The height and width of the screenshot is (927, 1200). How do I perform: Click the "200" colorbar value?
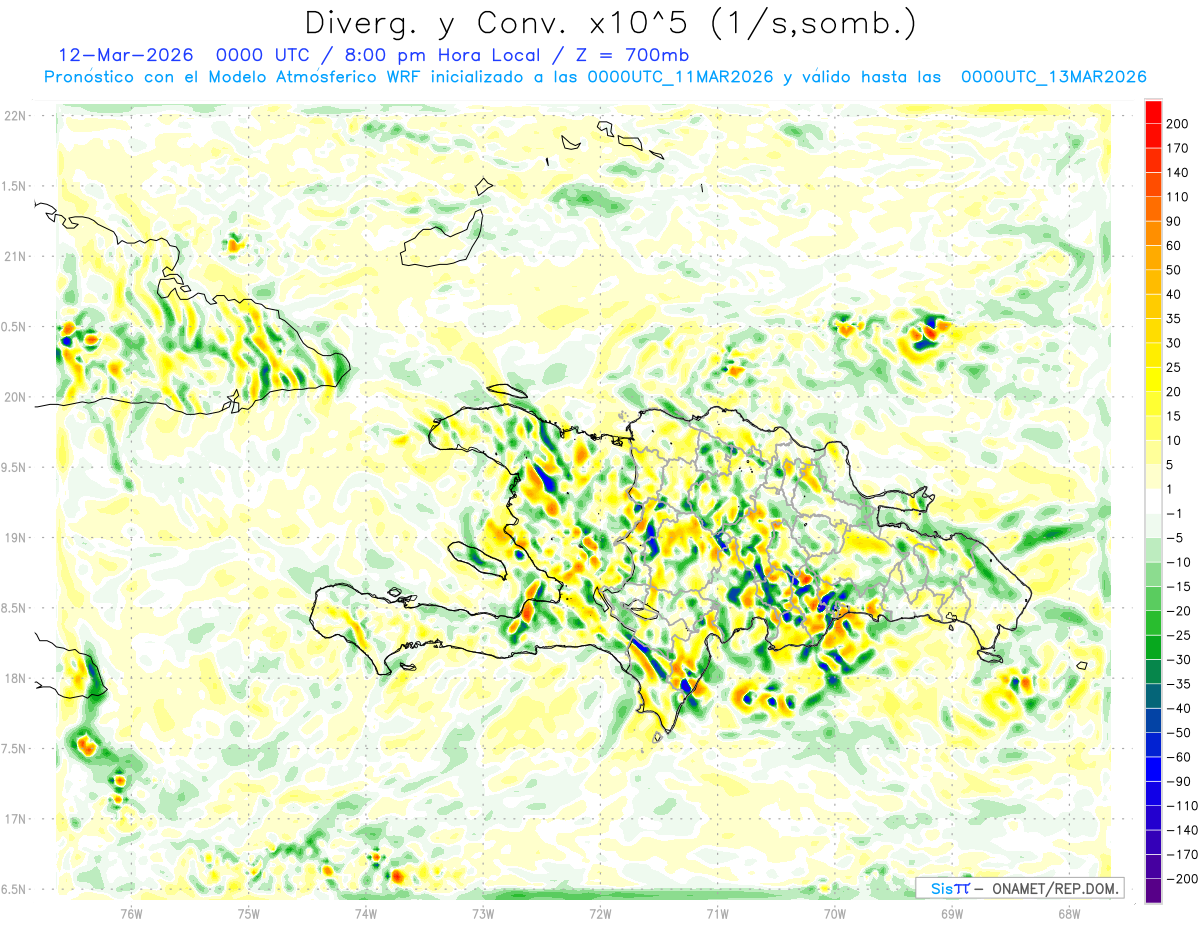1178,124
